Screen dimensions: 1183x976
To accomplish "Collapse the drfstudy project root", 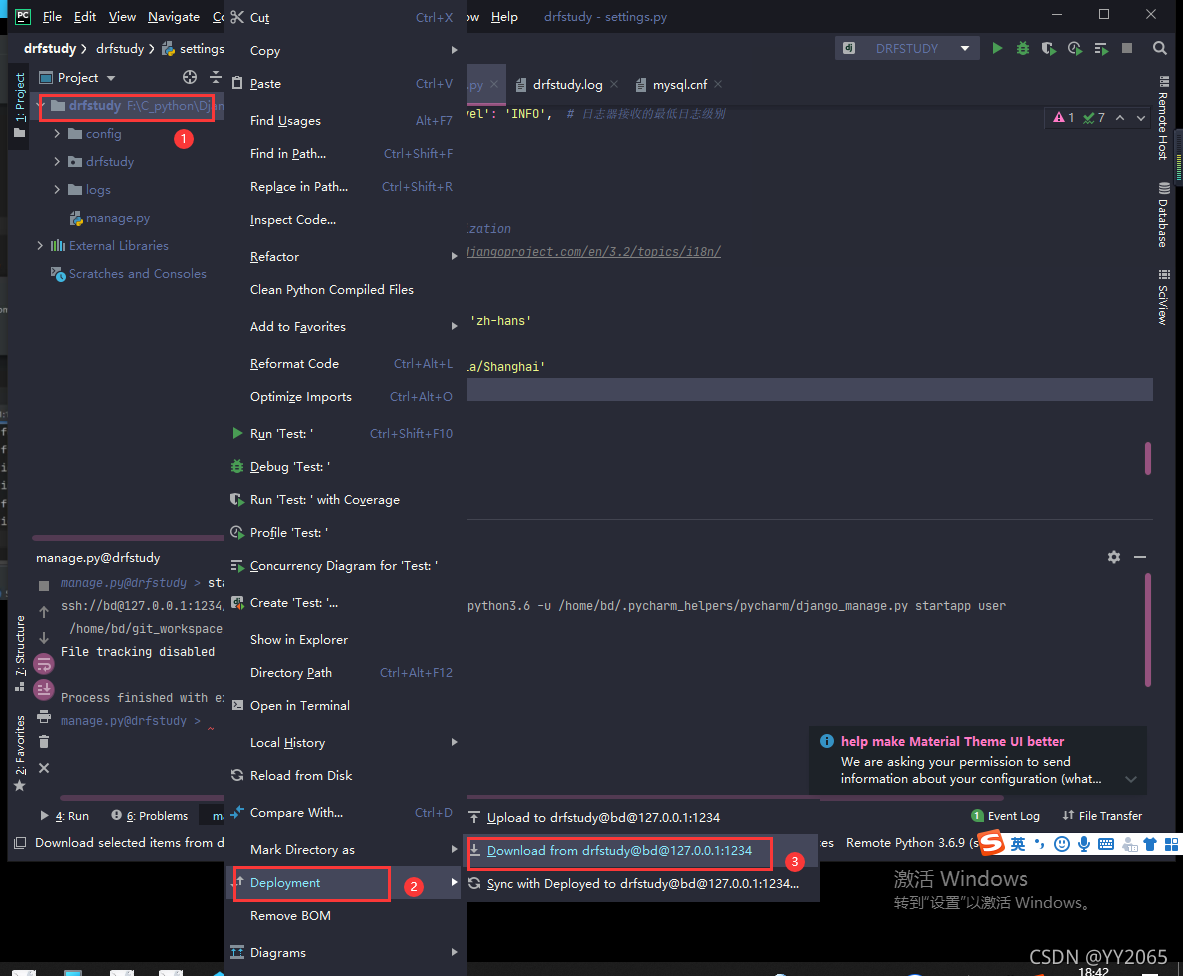I will point(41,106).
